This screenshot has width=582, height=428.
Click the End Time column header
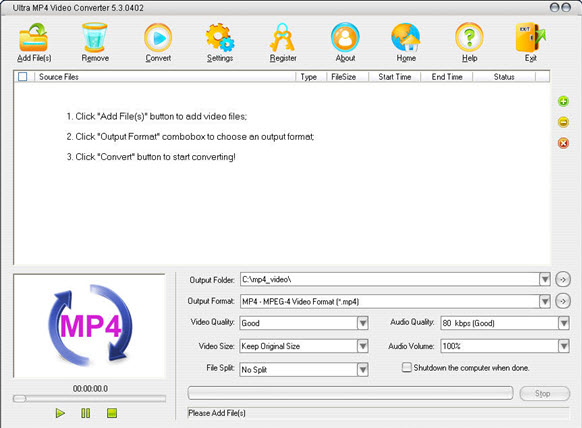(x=447, y=77)
